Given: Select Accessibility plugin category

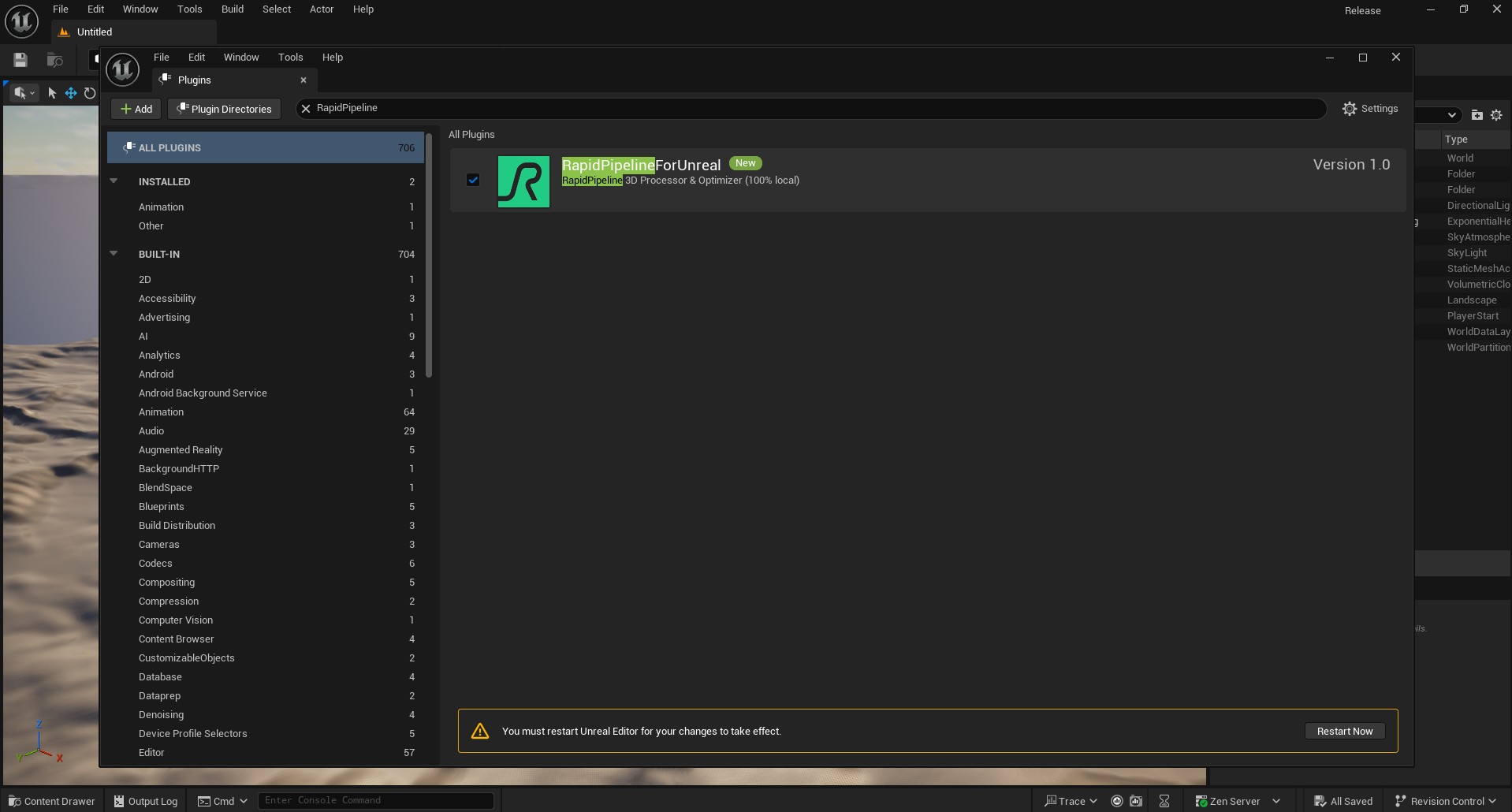Looking at the screenshot, I should coord(266,298).
